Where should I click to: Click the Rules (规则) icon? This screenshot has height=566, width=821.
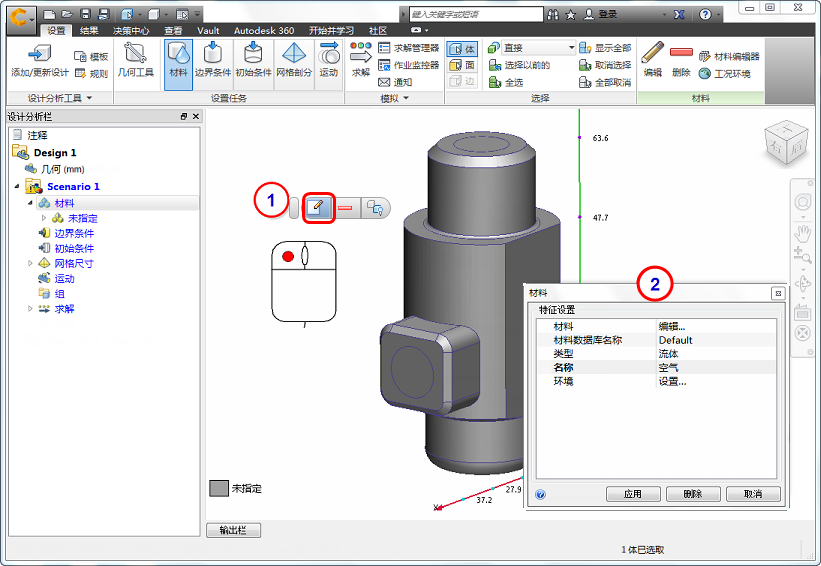[91, 73]
